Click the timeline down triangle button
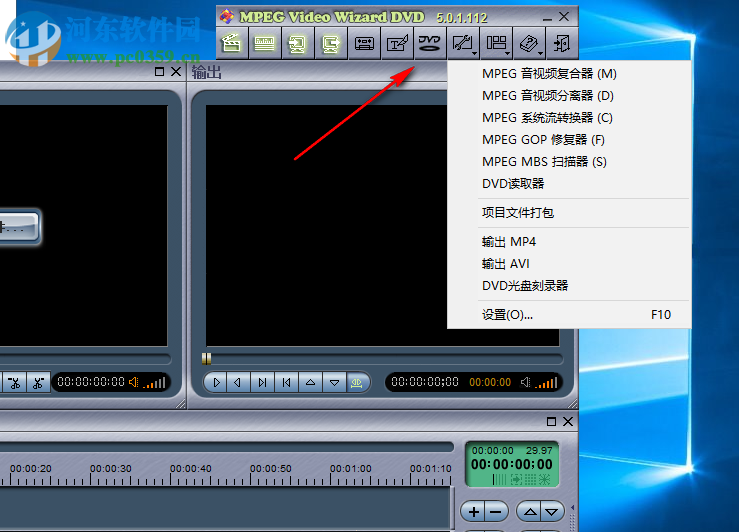The image size is (739, 532). (x=552, y=512)
